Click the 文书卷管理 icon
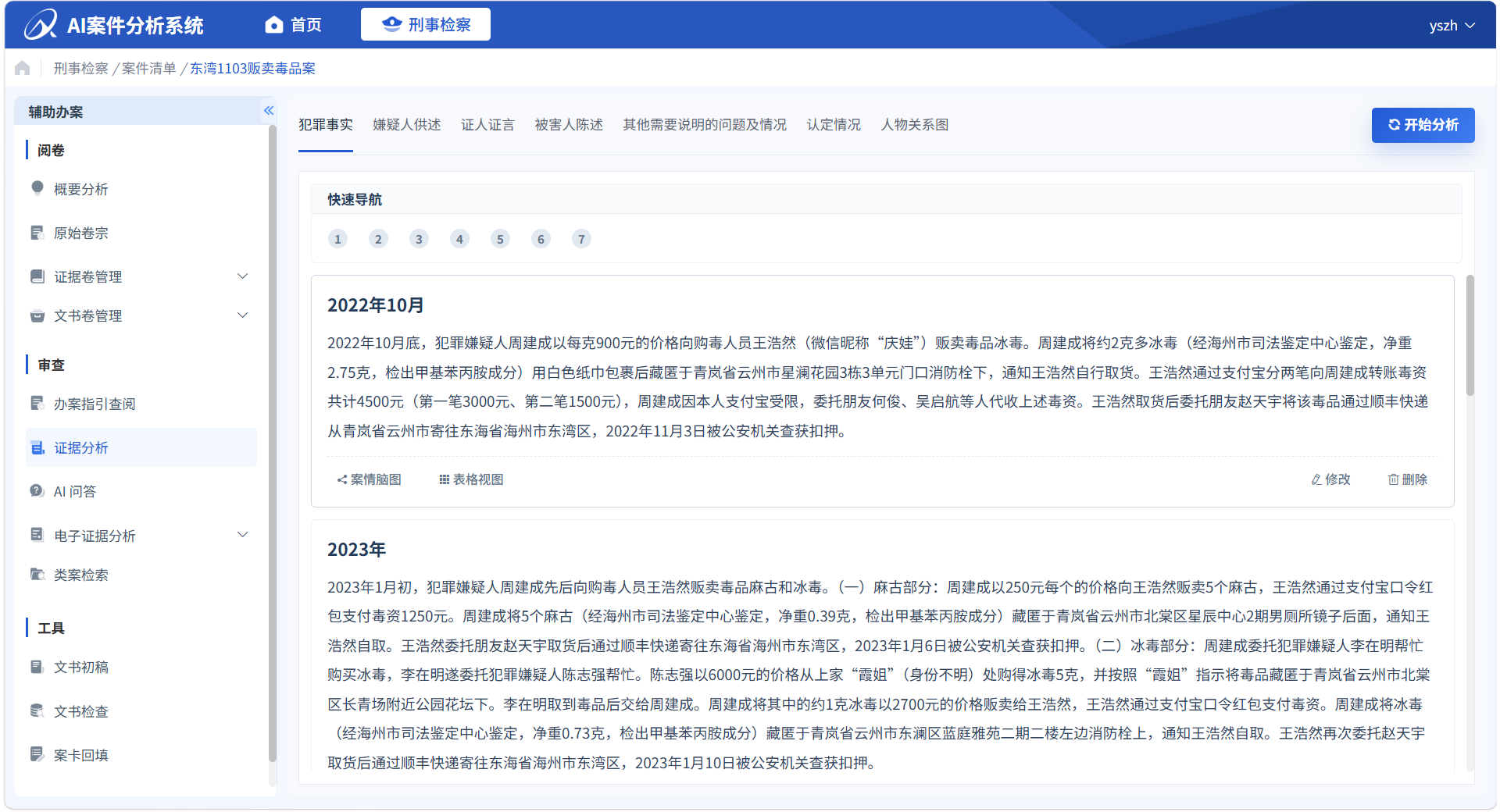 (37, 315)
